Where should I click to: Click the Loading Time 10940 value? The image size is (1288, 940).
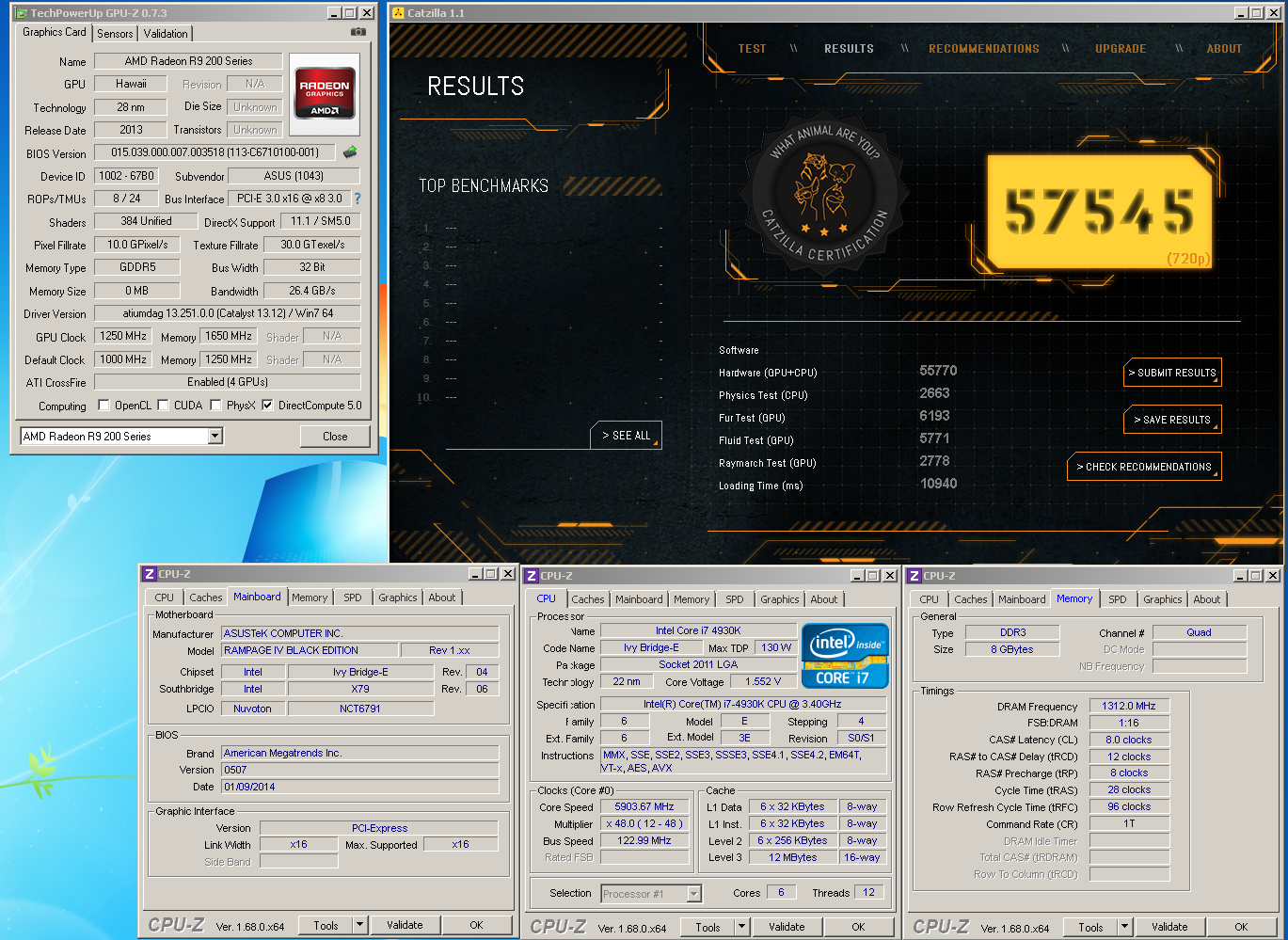pos(938,484)
